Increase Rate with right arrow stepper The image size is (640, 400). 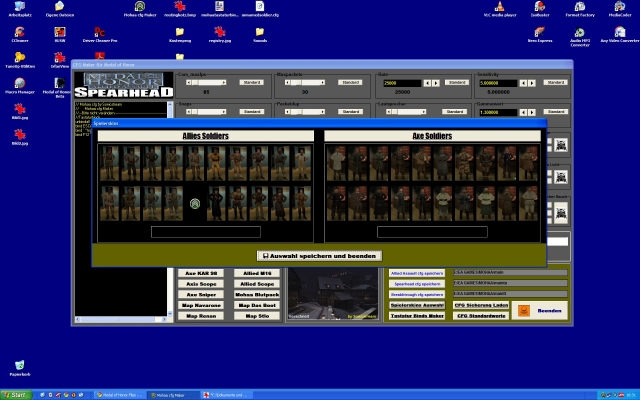click(x=436, y=83)
